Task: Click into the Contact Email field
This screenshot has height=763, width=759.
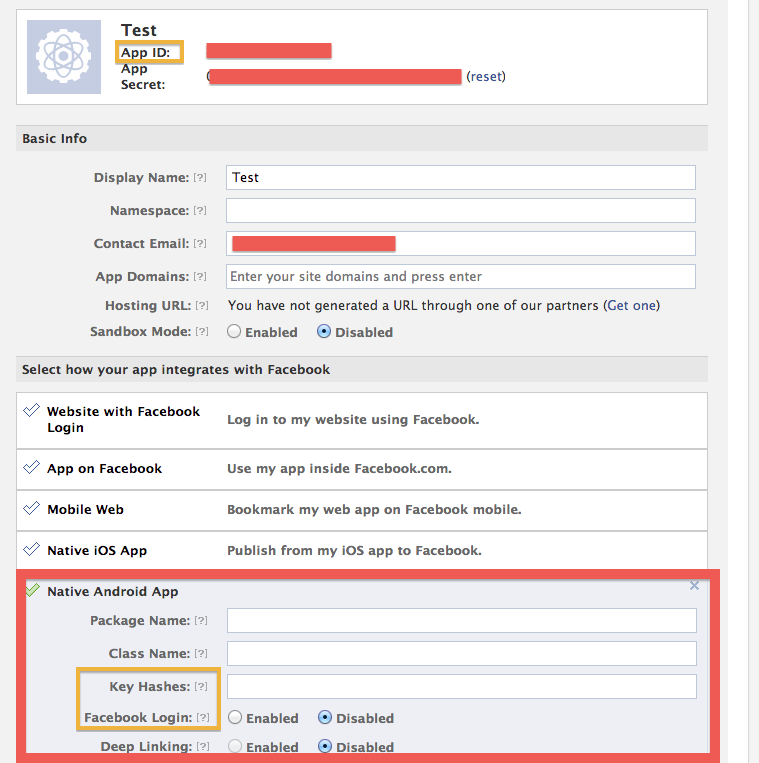Action: click(461, 243)
